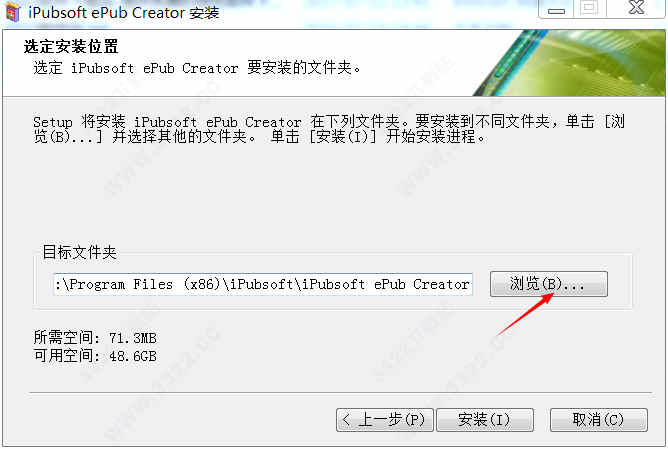Close the iPubsoft ePub Creator installer
The height and width of the screenshot is (449, 668).
[x=636, y=9]
